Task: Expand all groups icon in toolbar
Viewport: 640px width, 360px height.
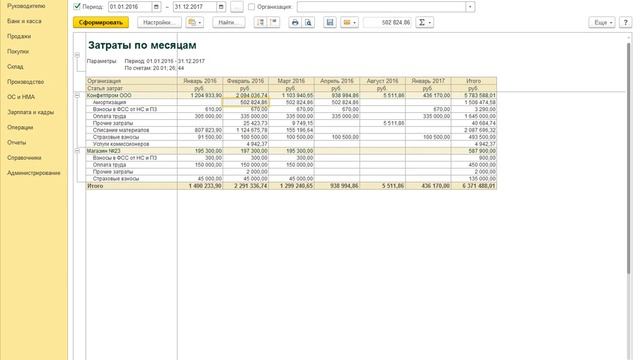Action: click(260, 22)
